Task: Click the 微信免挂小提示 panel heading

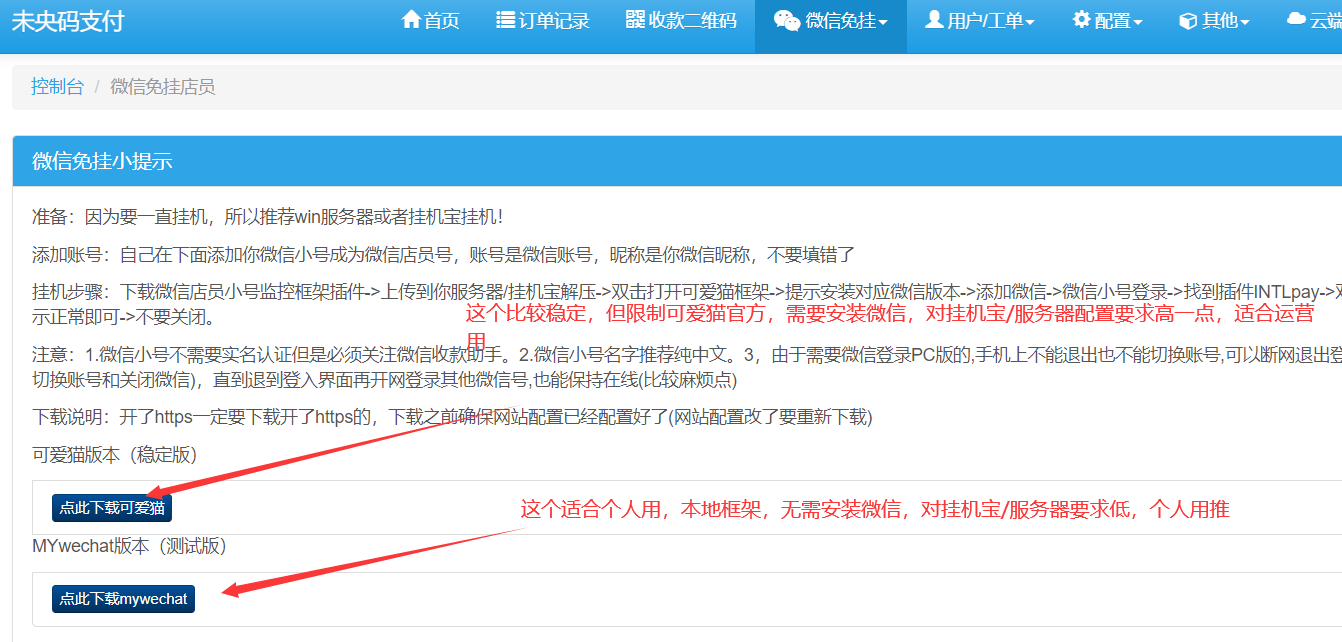Action: 102,161
